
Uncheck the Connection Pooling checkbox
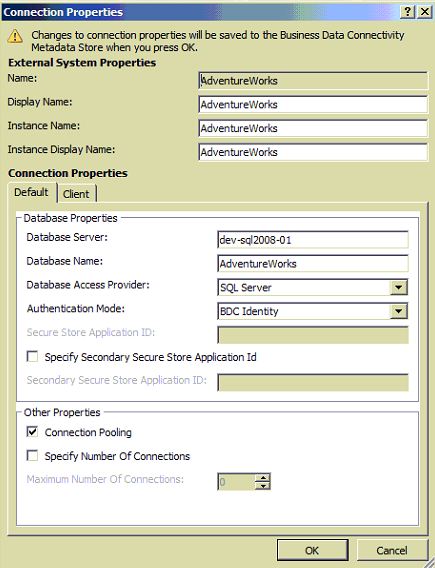click(32, 431)
